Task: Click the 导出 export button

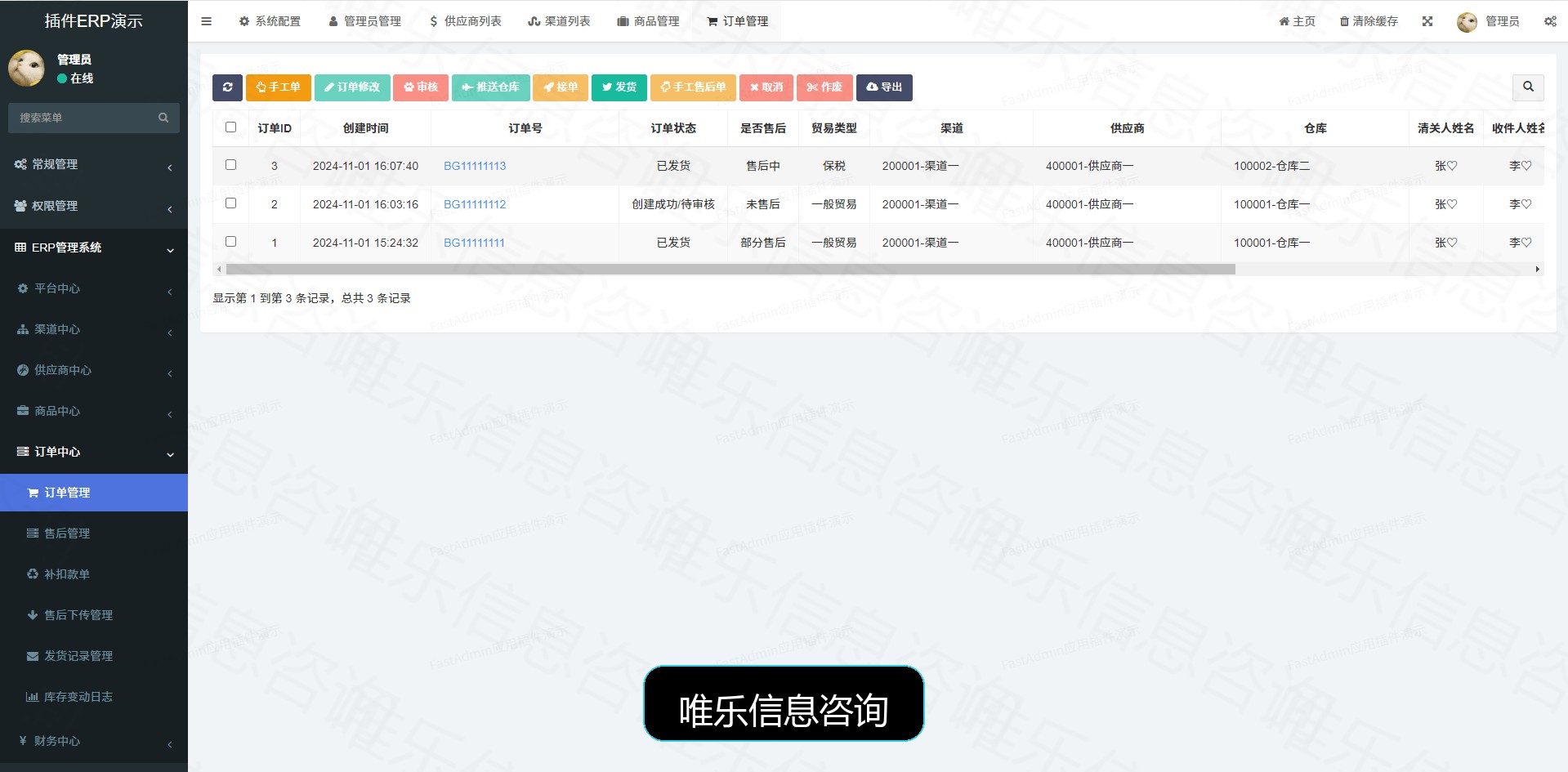Action: (x=884, y=87)
